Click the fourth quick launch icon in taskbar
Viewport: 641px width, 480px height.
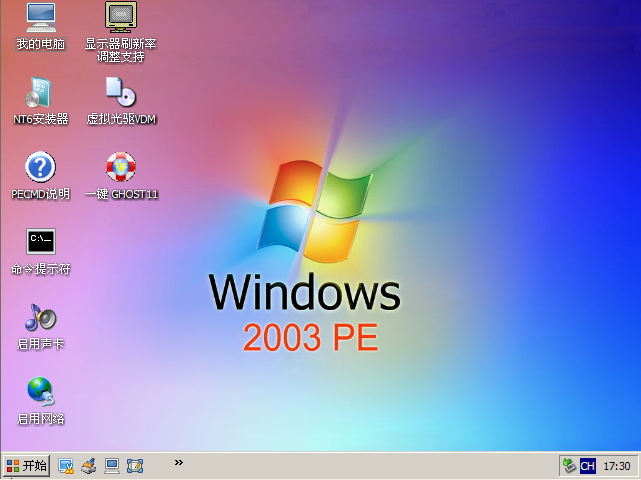(x=135, y=466)
